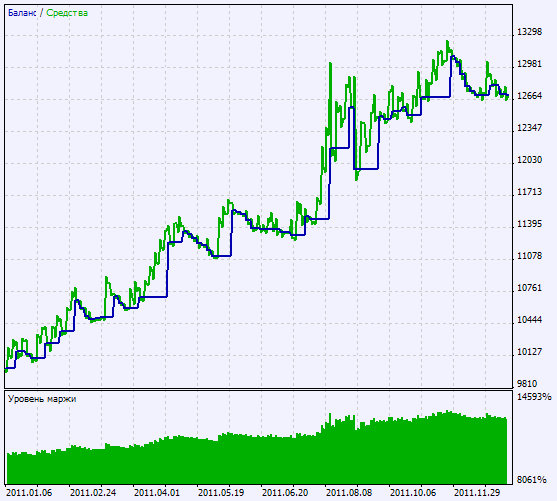Click the 14593% margin level label
The image size is (557, 501).
click(534, 397)
